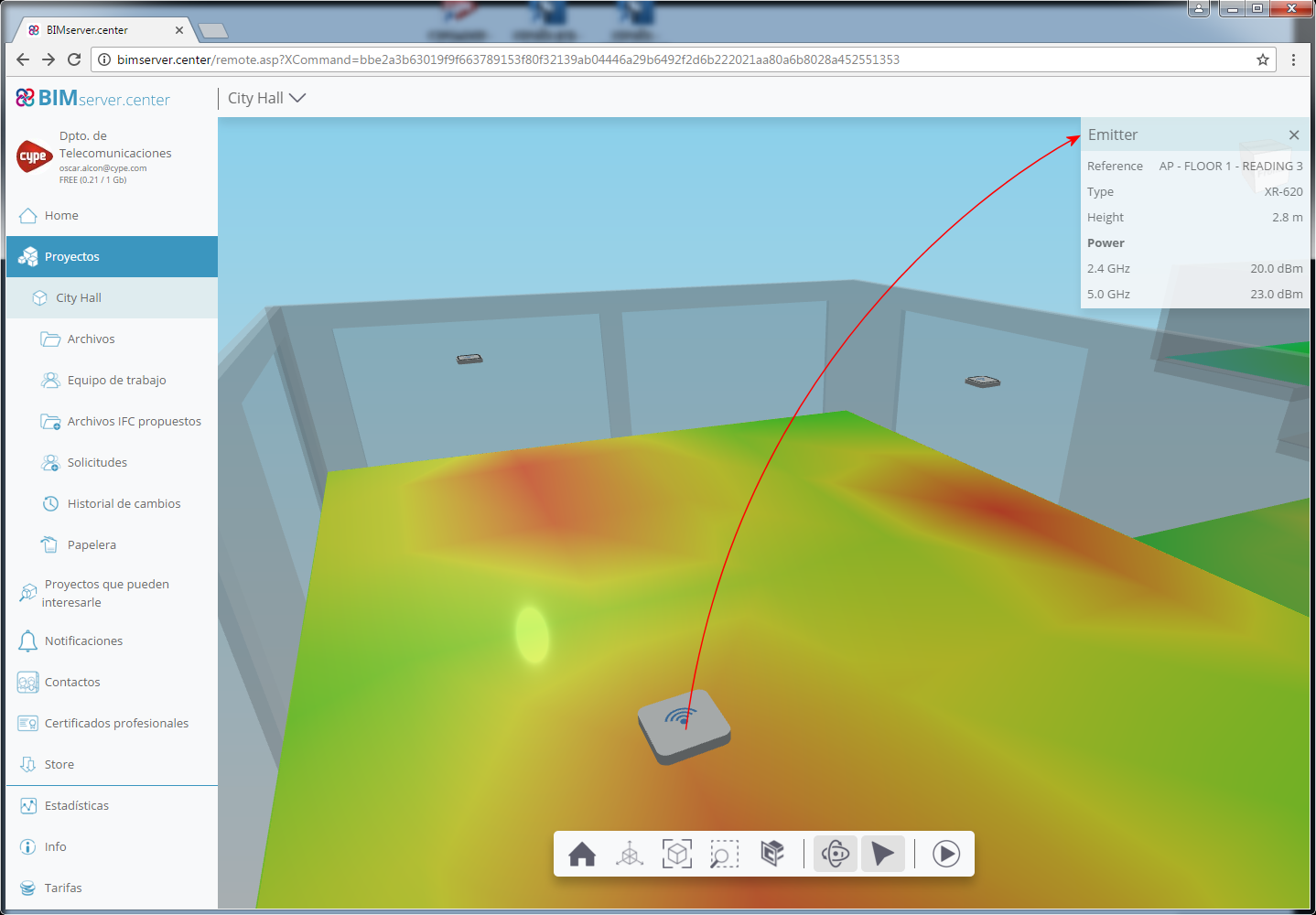
Task: Open Archivos IFC propuestos
Action: 112,422
